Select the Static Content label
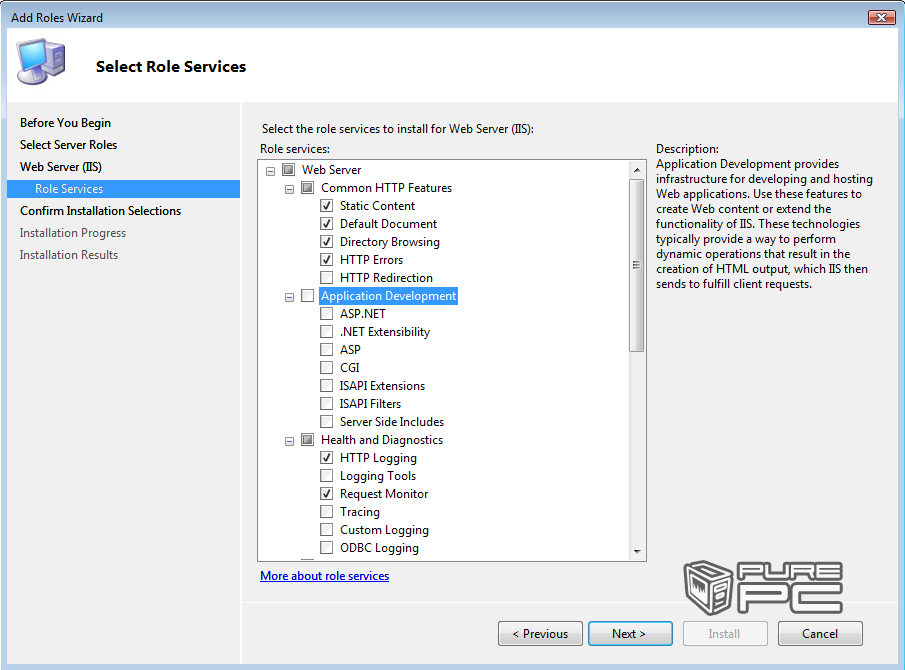The width and height of the screenshot is (905, 670). point(377,205)
